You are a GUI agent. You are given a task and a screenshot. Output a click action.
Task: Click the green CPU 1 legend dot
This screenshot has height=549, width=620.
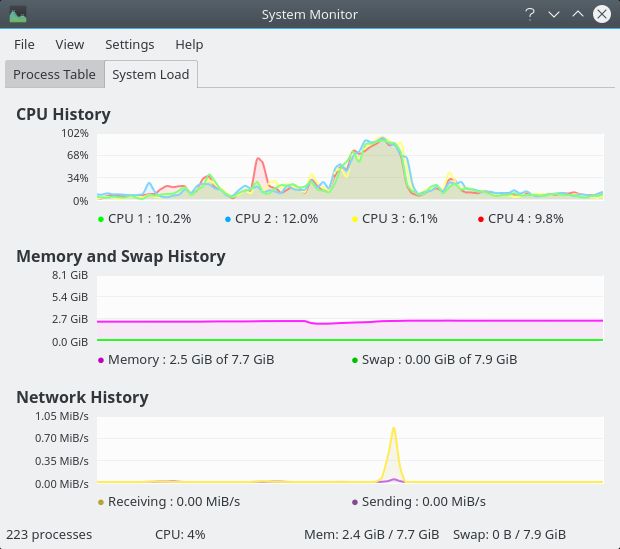[x=101, y=219]
